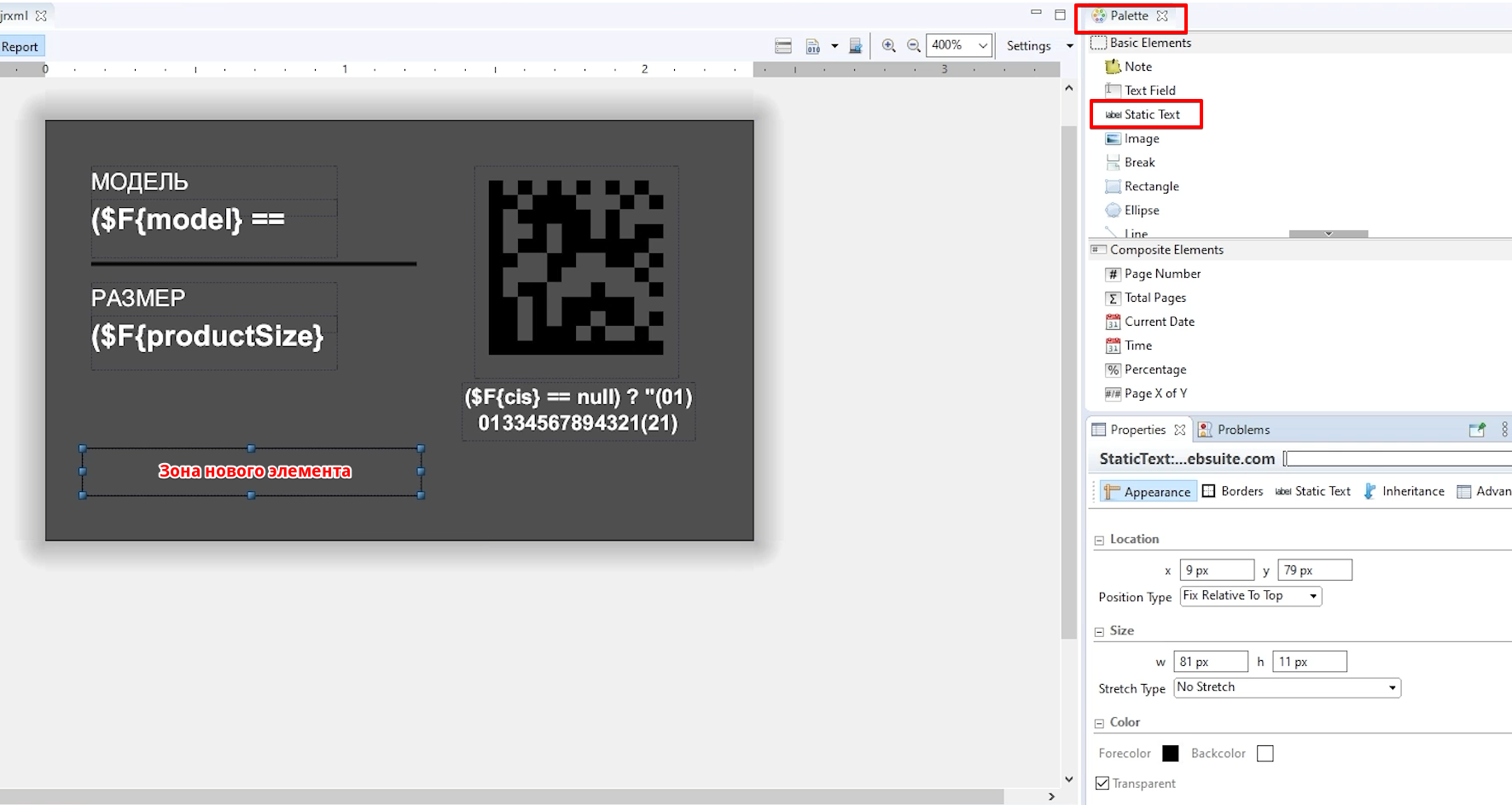Select the МОДЕЛЬ label on canvas
The image size is (1512, 805).
140,182
